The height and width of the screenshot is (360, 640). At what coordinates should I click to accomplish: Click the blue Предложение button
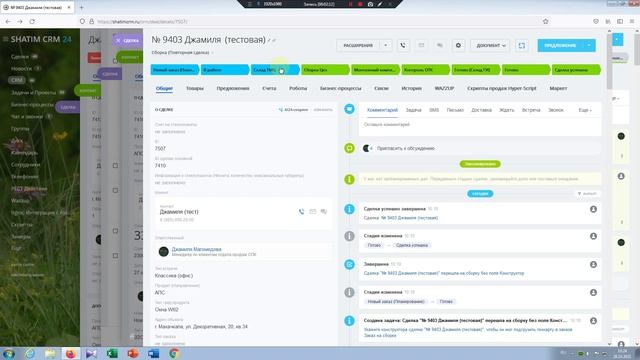pyautogui.click(x=560, y=45)
